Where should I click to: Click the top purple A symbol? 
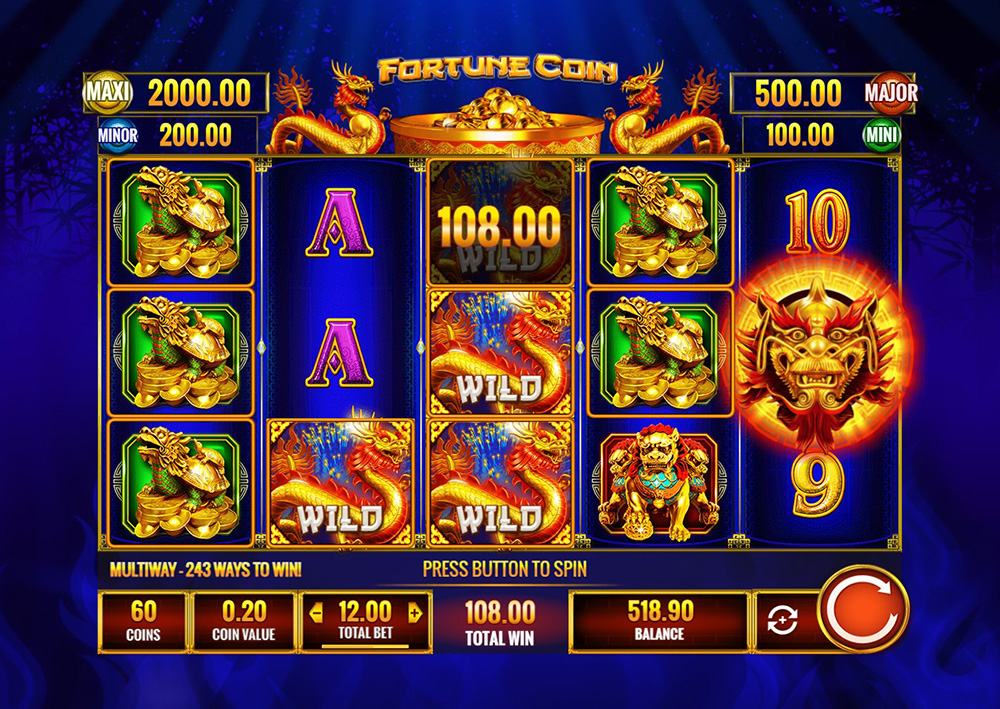click(x=339, y=222)
